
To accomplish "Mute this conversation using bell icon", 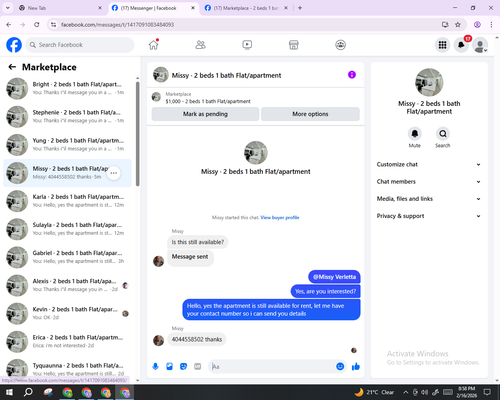I will click(x=415, y=134).
